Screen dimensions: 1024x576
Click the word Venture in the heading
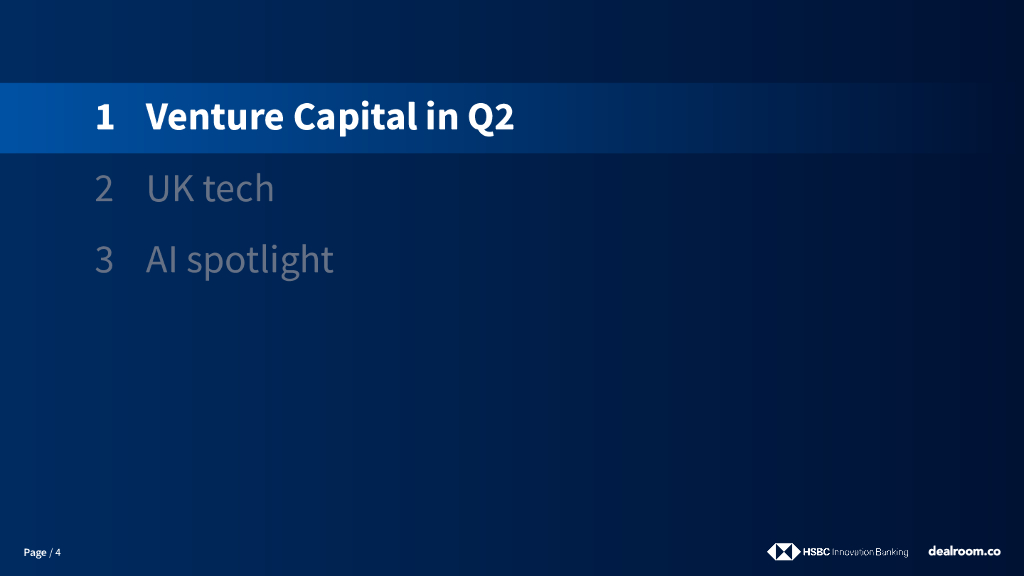click(x=214, y=118)
